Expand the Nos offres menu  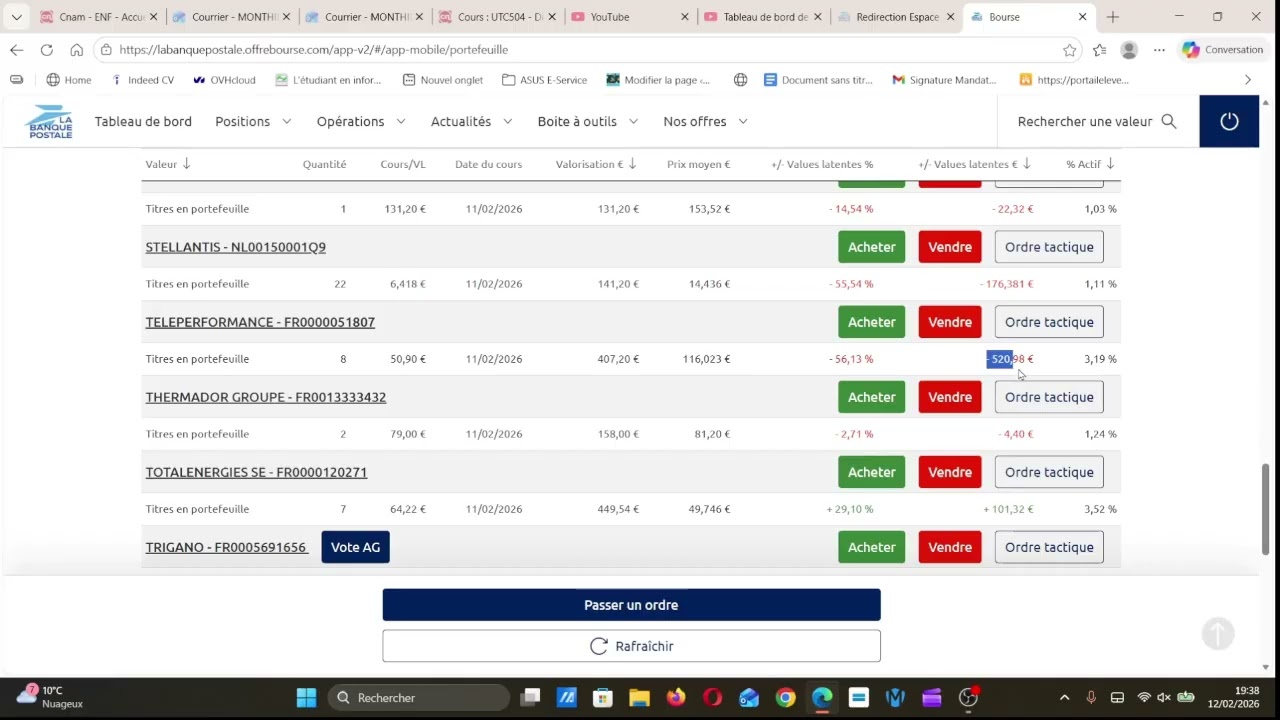click(705, 121)
